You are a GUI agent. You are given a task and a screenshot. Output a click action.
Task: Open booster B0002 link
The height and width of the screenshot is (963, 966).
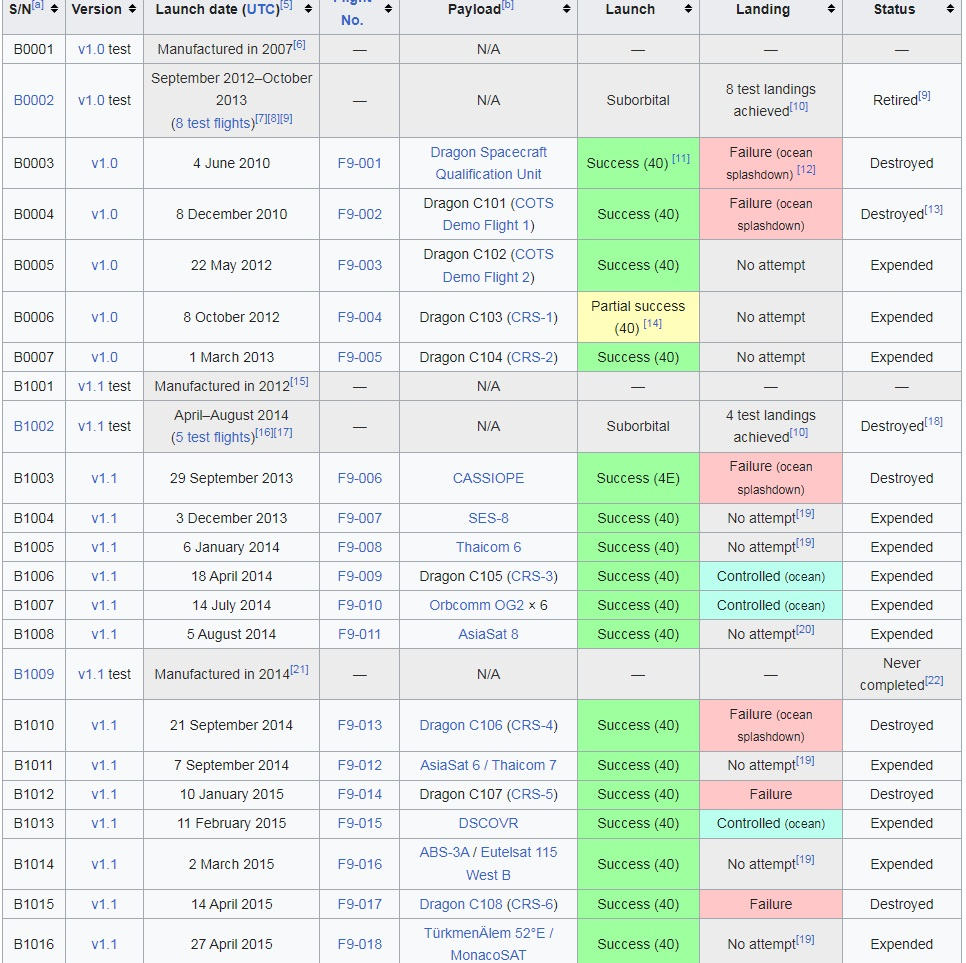click(x=34, y=100)
